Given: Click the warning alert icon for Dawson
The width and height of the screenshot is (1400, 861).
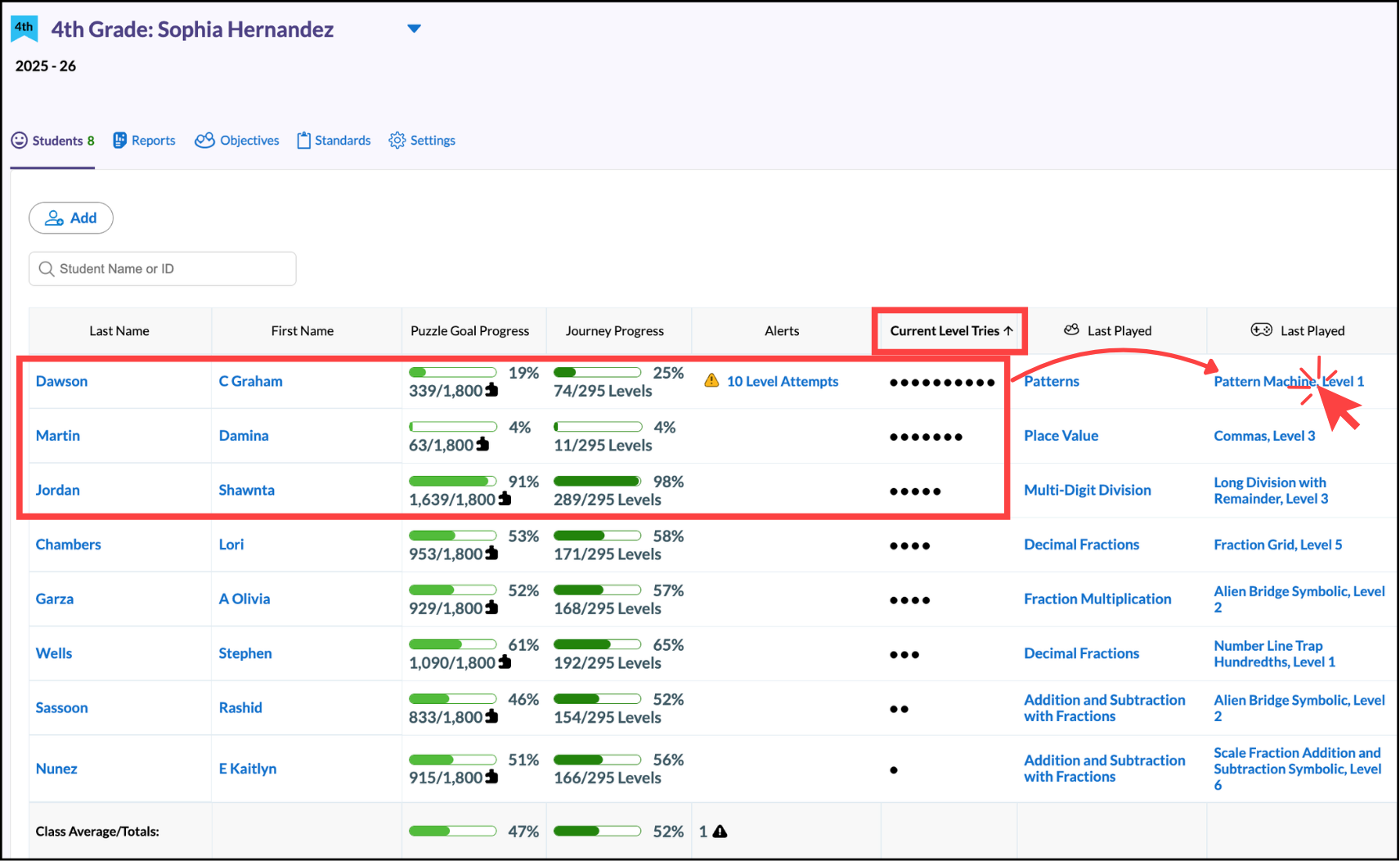Looking at the screenshot, I should 711,381.
